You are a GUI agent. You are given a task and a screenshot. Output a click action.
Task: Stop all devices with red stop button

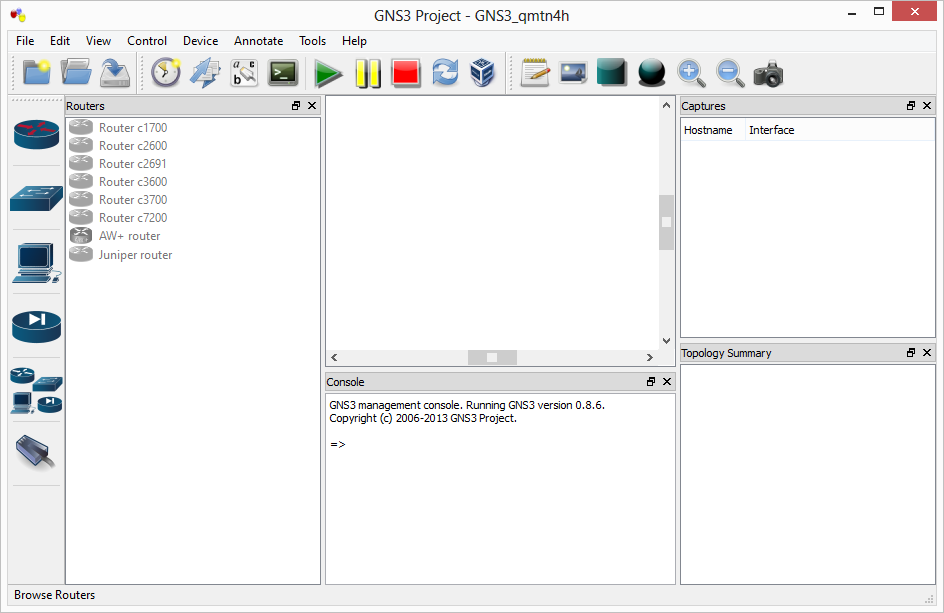coord(406,73)
